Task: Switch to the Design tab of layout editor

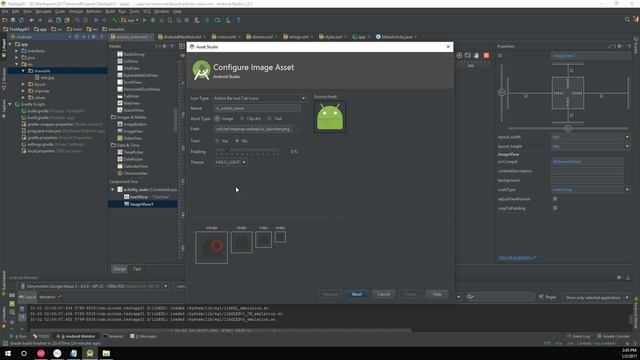Action: coord(120,269)
